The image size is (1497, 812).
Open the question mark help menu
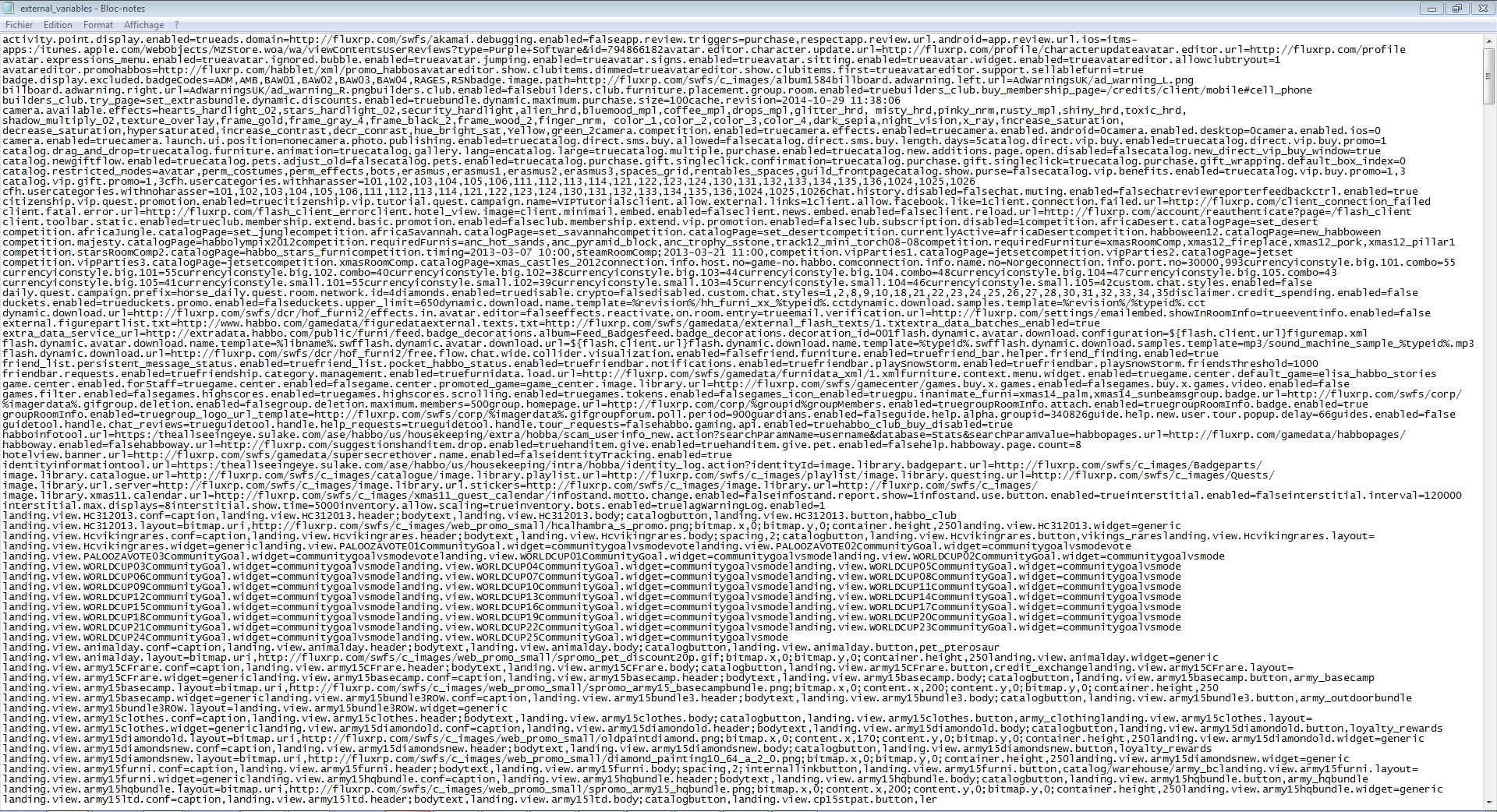click(x=176, y=25)
